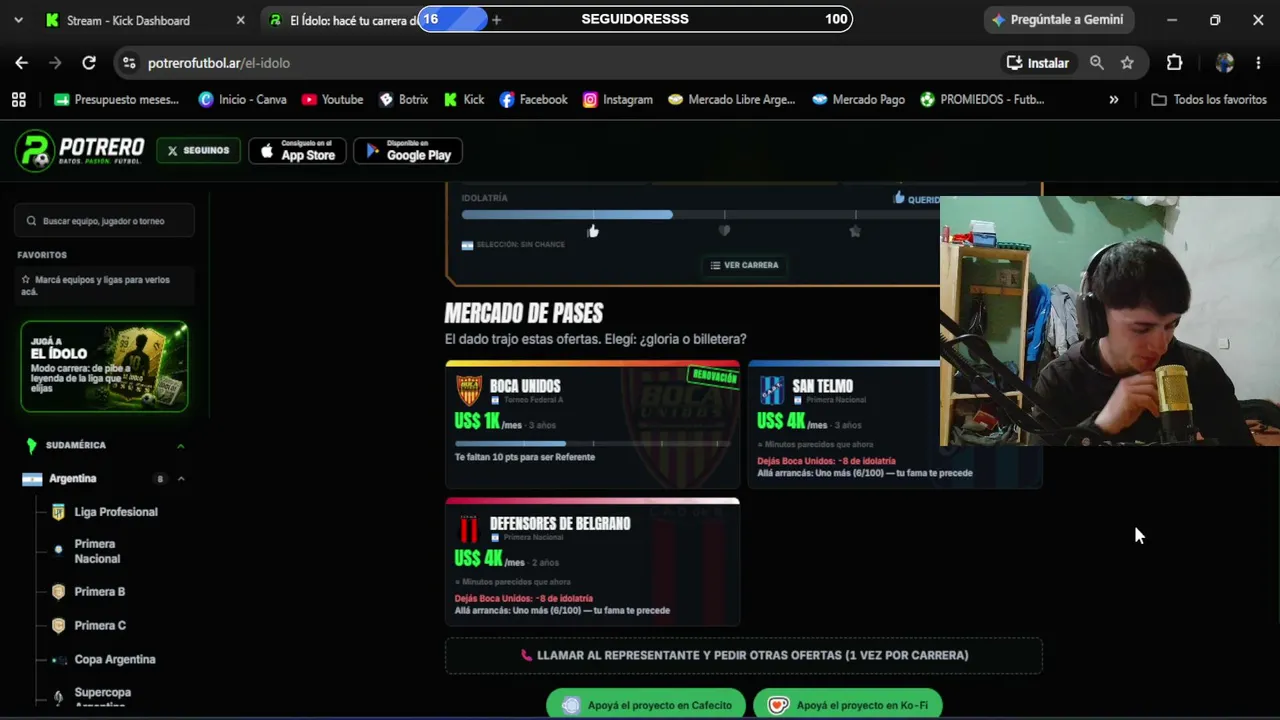
Task: Click the Primera C shield icon
Action: click(58, 626)
